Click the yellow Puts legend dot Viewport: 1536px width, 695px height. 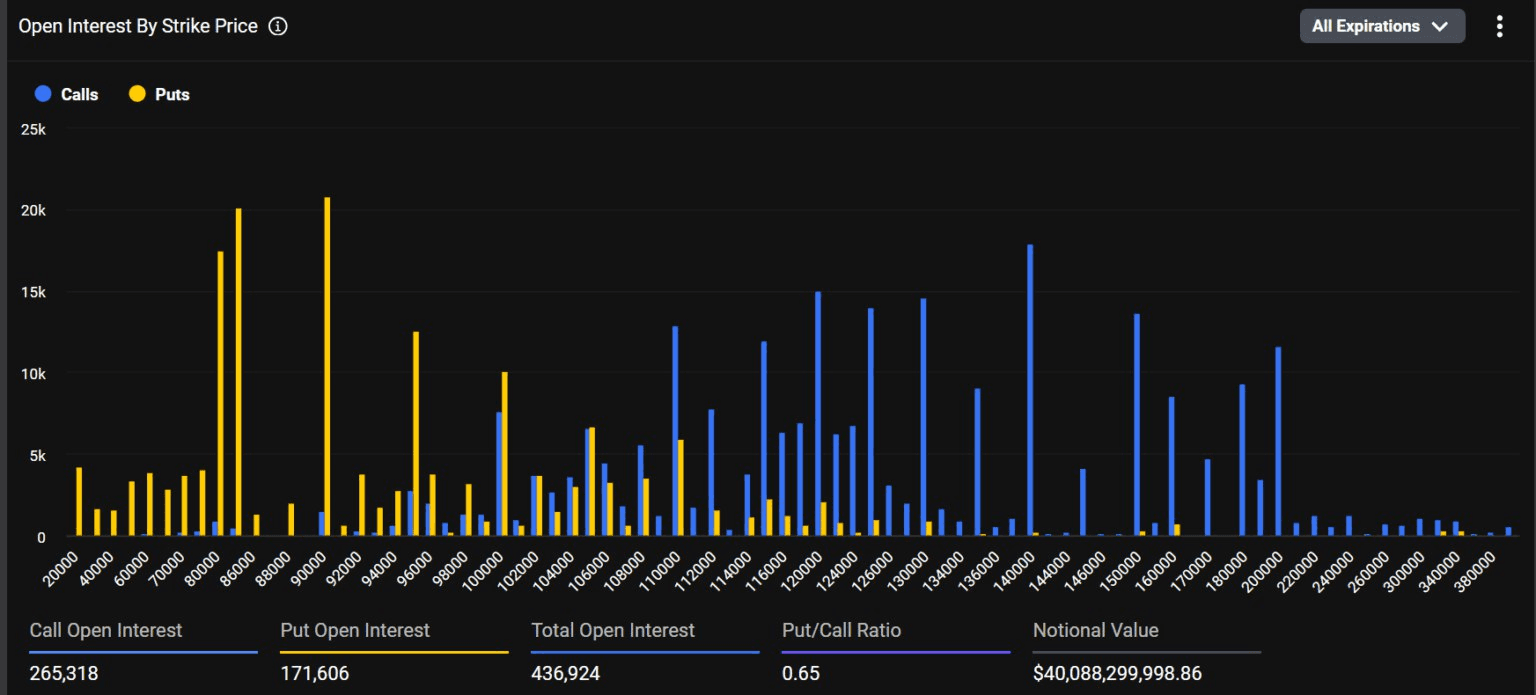(x=137, y=94)
